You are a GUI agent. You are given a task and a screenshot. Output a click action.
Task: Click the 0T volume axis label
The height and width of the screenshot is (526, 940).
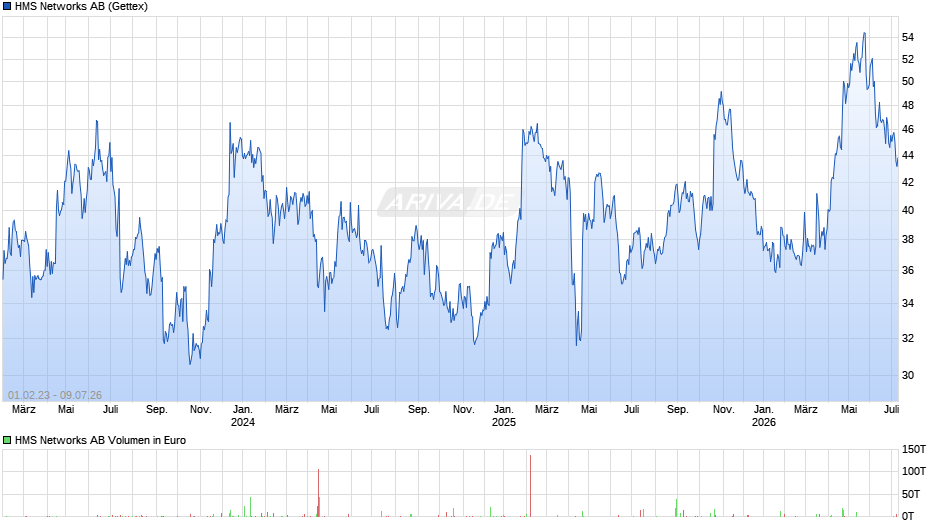click(908, 516)
